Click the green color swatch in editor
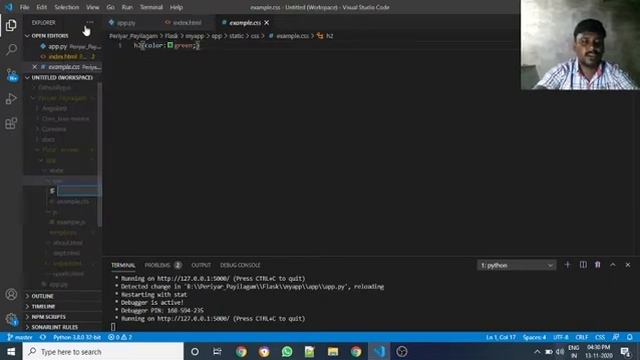 click(x=170, y=45)
